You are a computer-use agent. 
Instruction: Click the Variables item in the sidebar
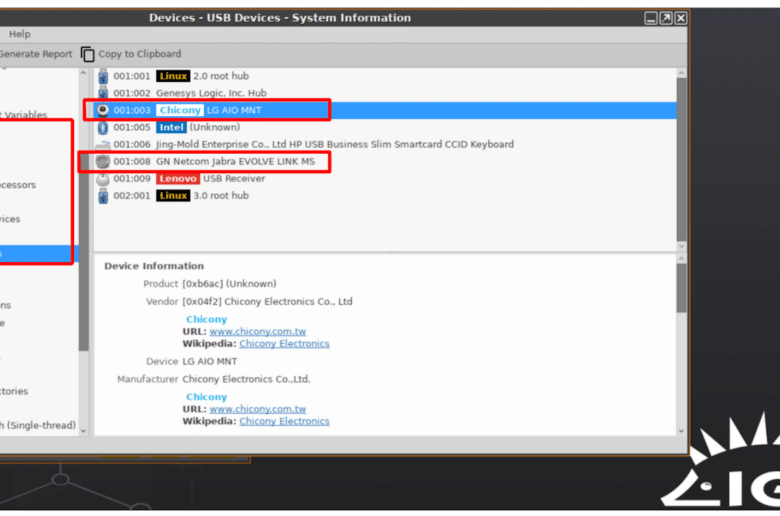[x=24, y=115]
